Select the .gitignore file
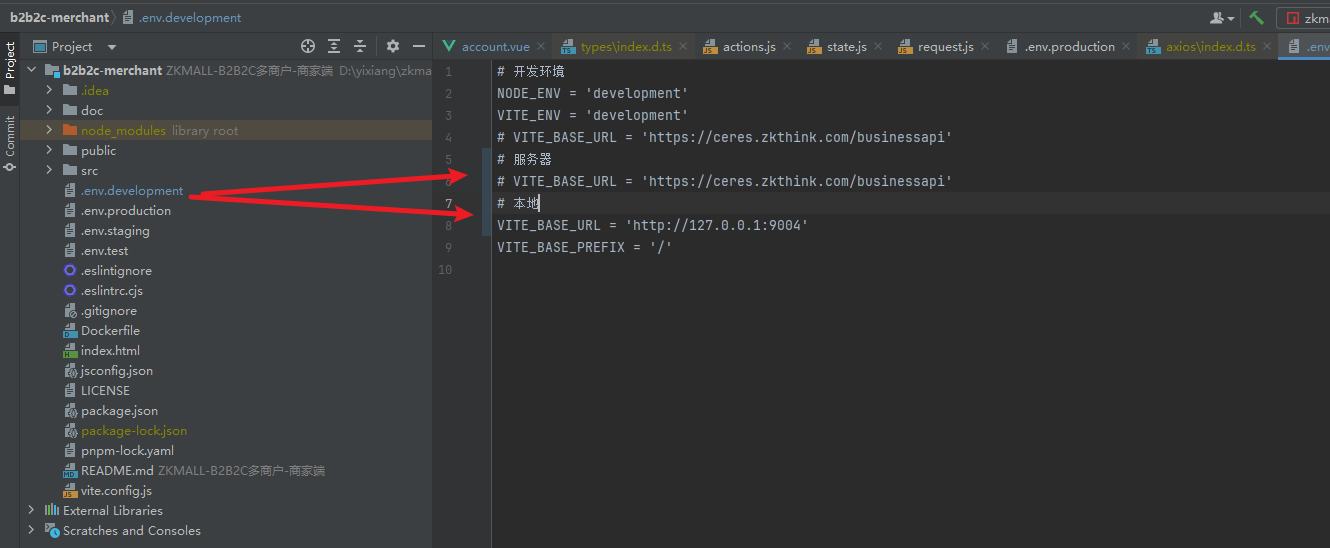This screenshot has width=1330, height=548. coord(109,310)
